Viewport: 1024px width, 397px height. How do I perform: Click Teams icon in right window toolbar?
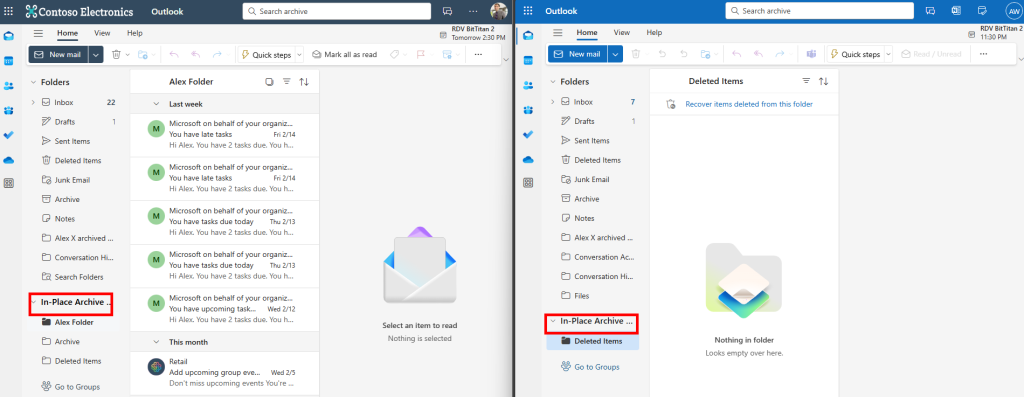pos(811,54)
